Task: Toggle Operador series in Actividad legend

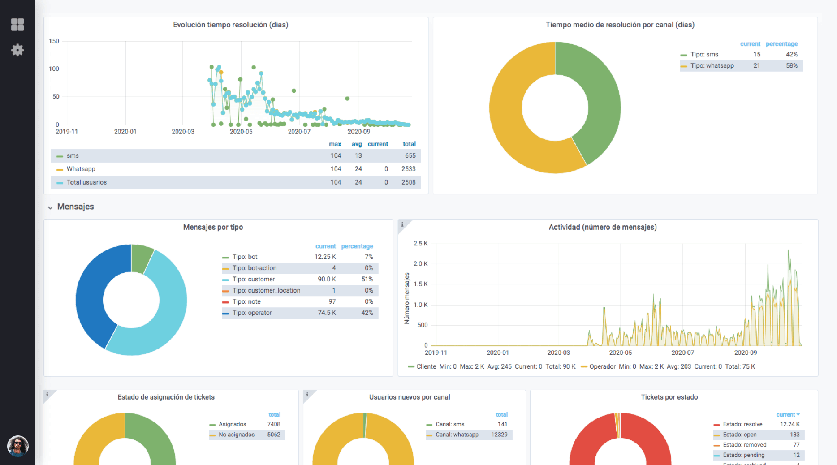Action: point(602,367)
